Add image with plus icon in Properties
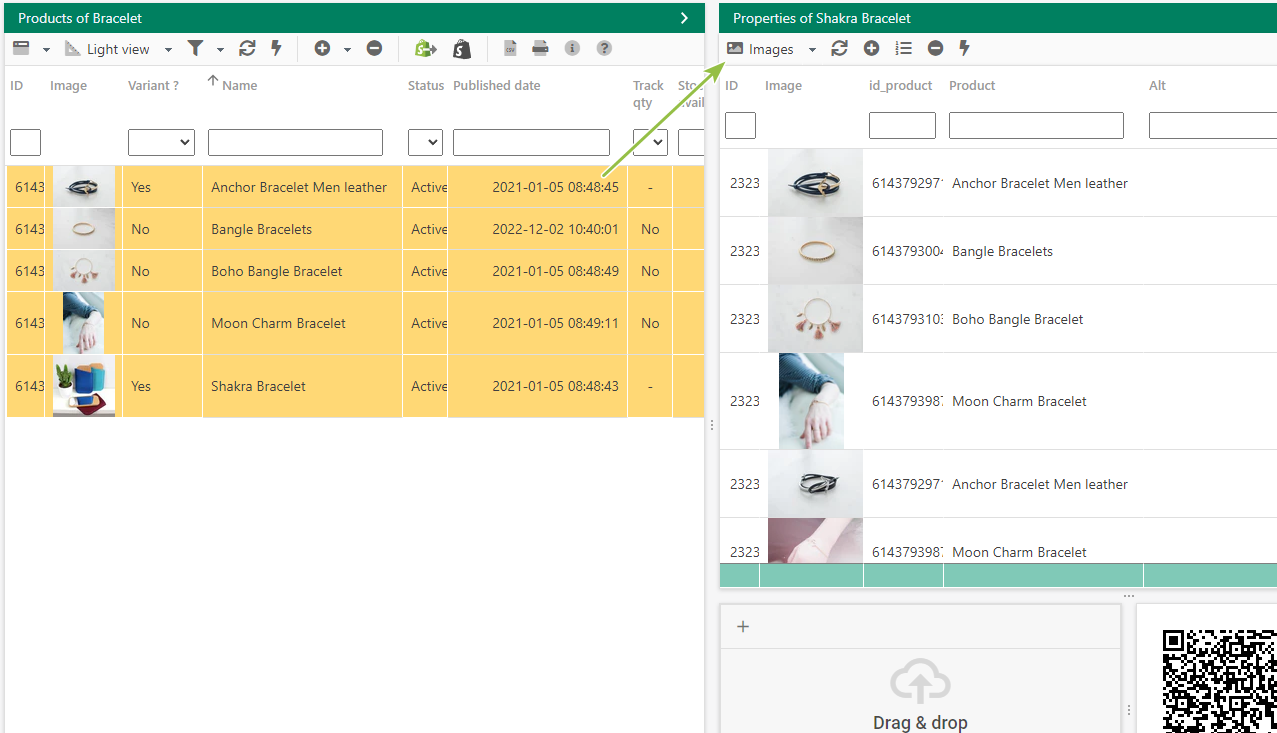This screenshot has width=1277, height=733. [x=871, y=48]
